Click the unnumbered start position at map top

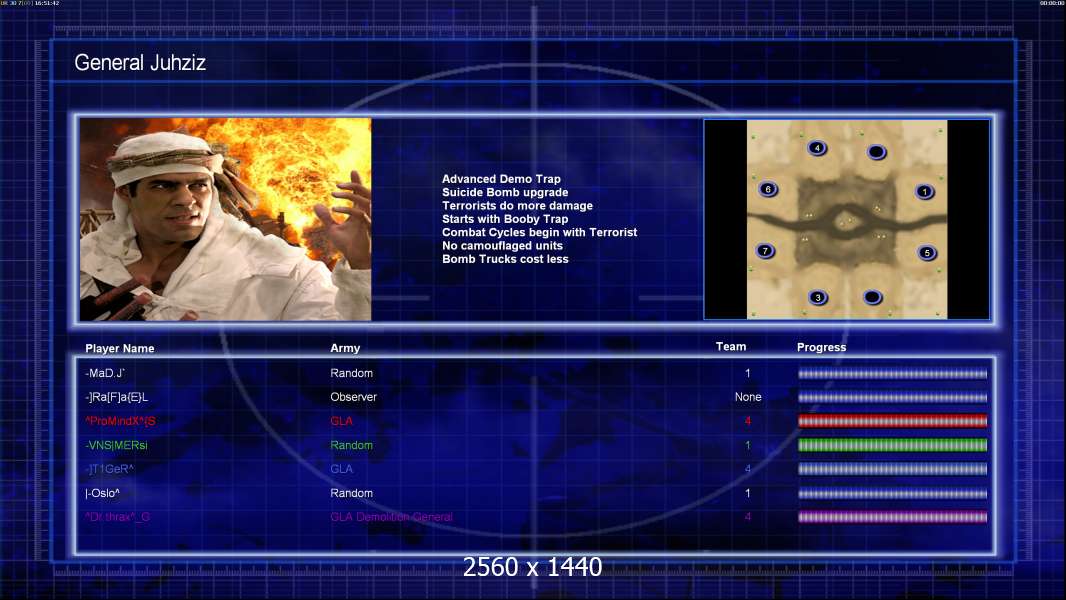pyautogui.click(x=877, y=152)
